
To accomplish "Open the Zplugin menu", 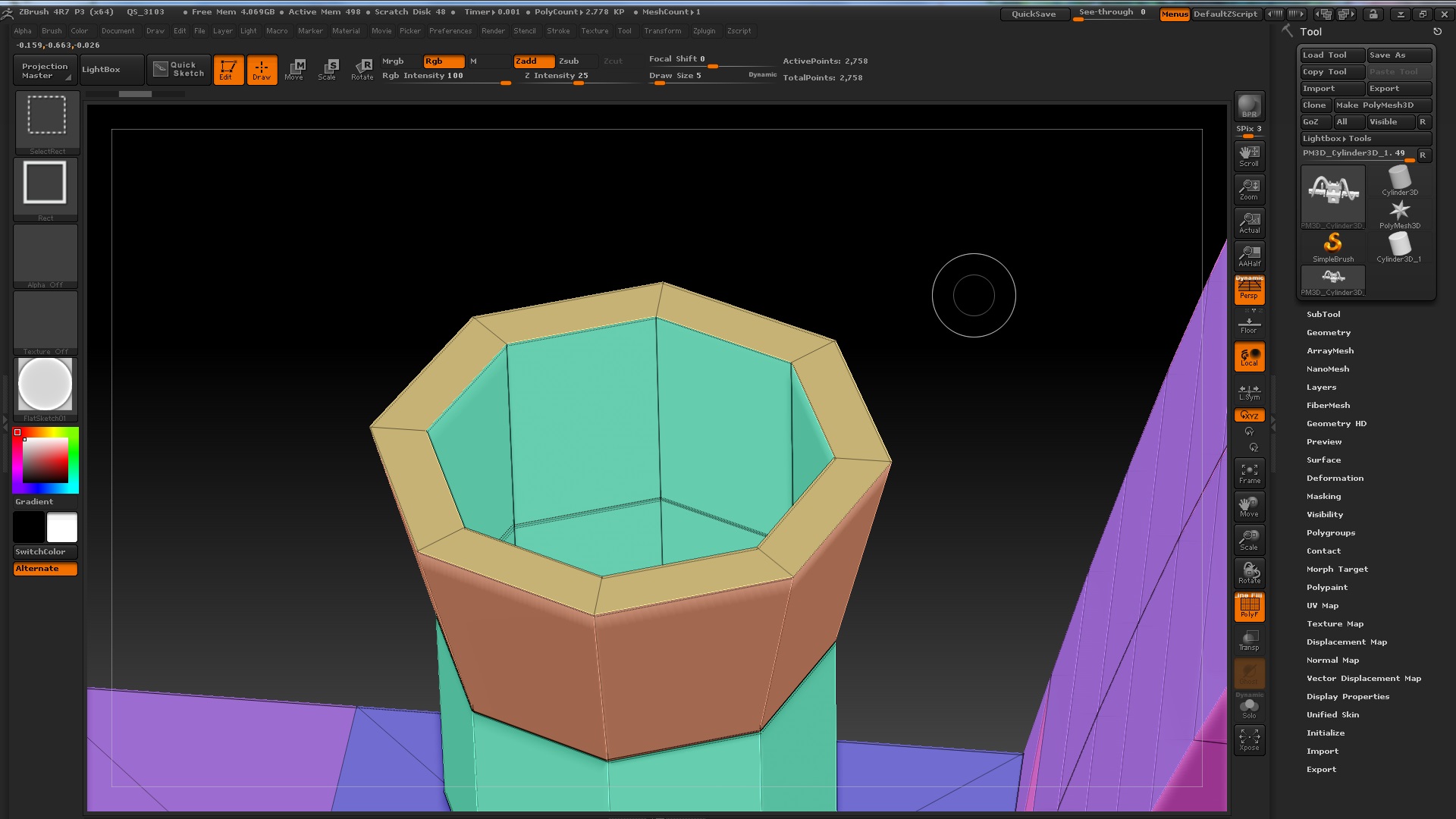I will click(x=703, y=31).
